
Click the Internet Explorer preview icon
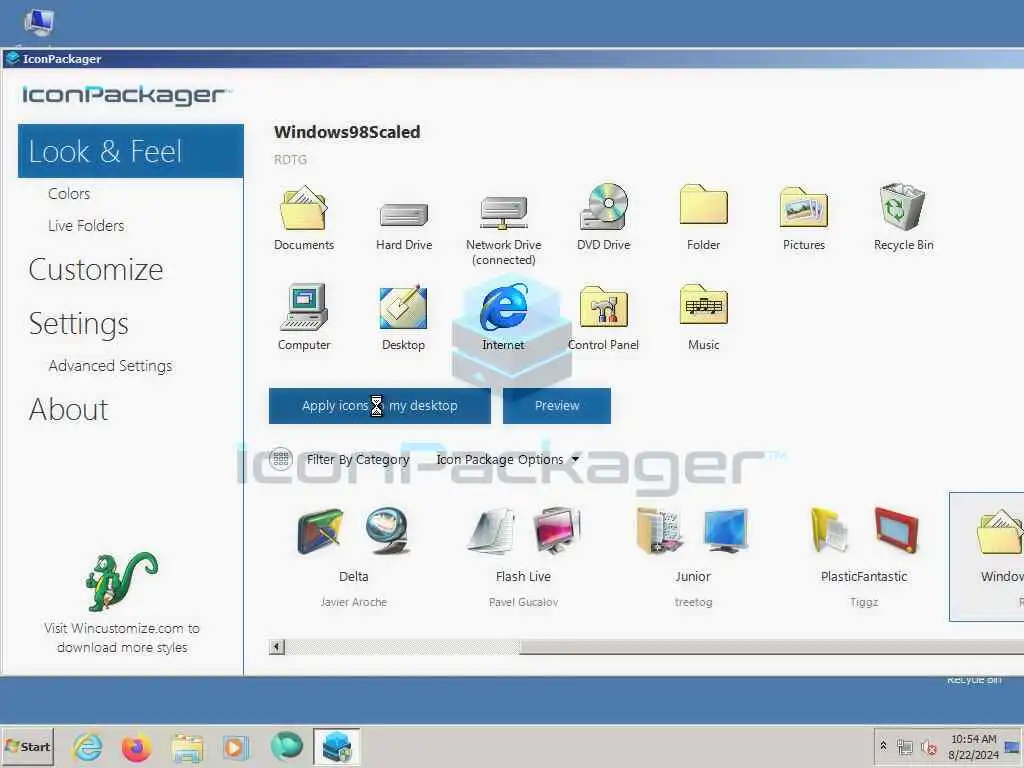[504, 307]
